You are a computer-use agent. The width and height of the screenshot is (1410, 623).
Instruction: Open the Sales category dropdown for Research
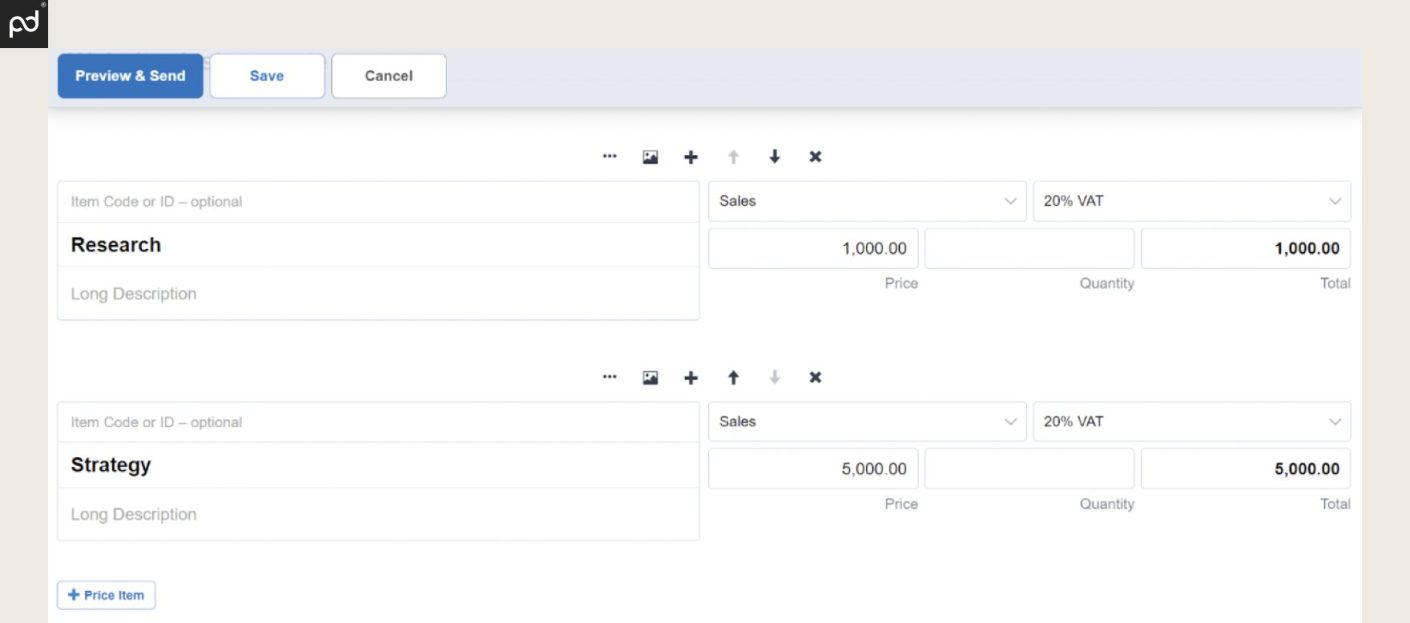point(866,200)
